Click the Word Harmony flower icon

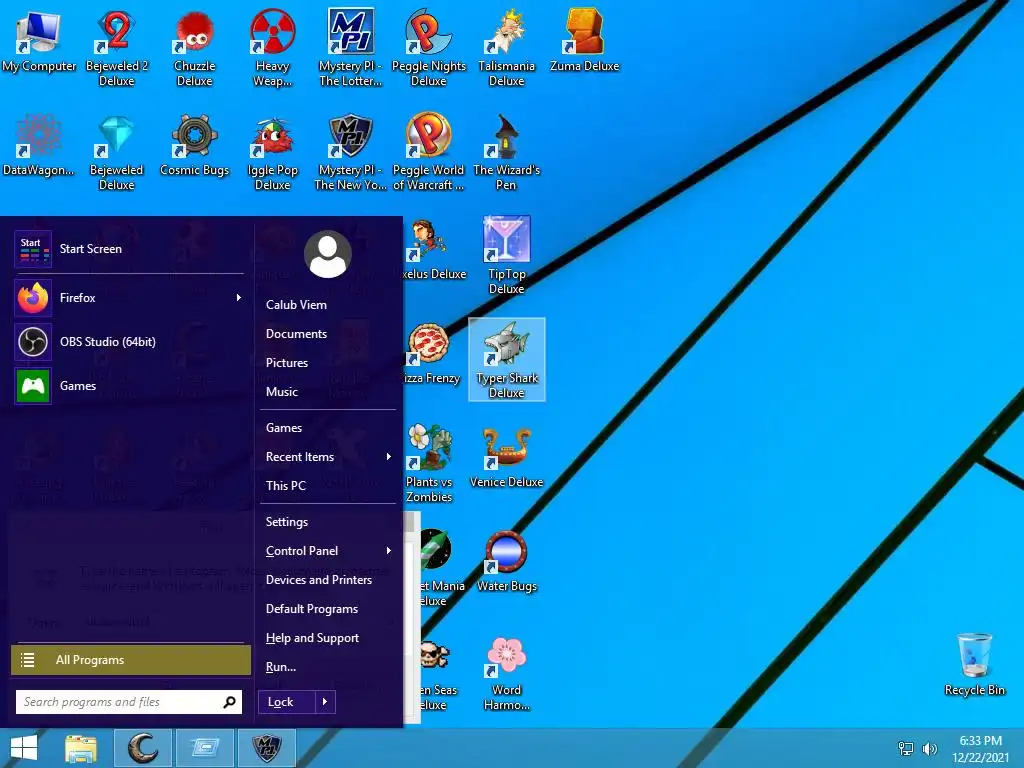507,673
